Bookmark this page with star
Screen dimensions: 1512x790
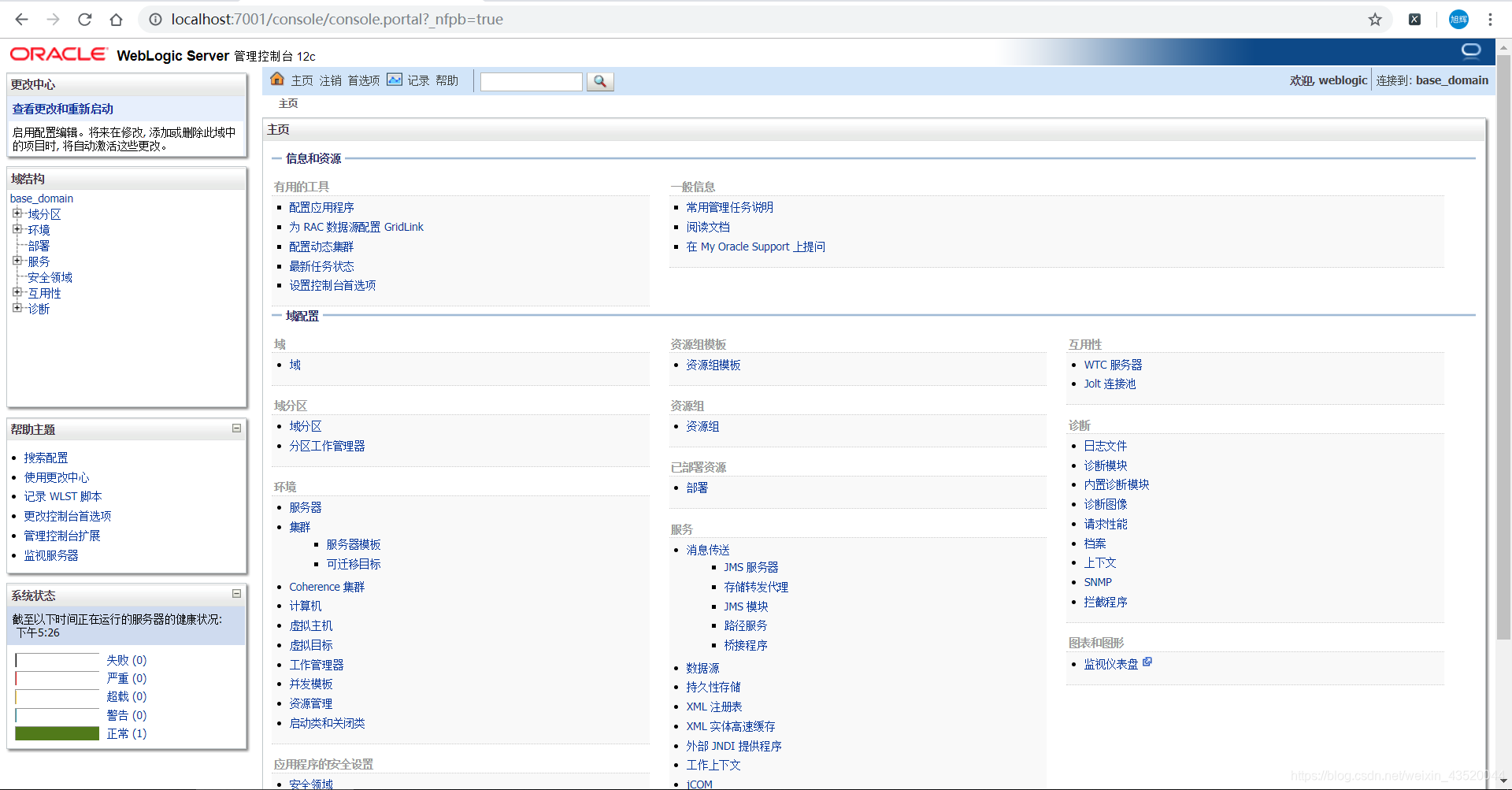click(x=1375, y=19)
